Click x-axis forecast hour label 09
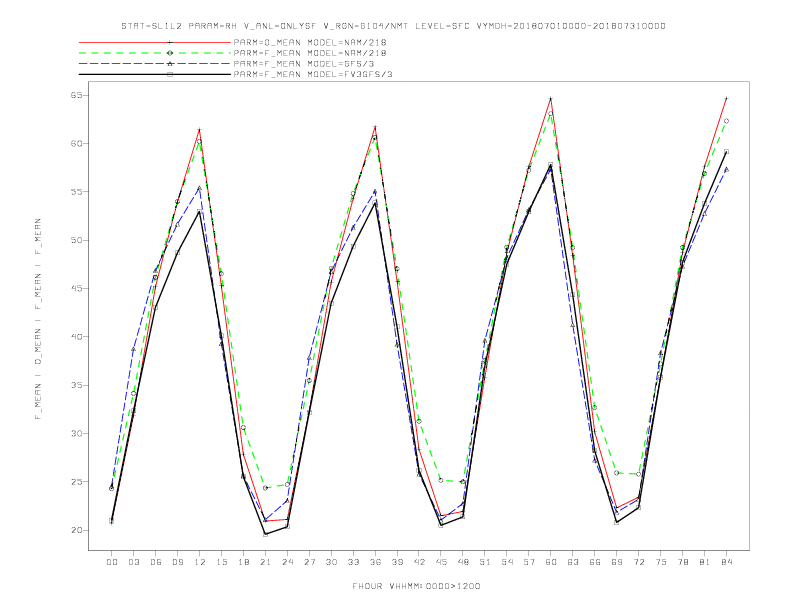Viewport: 792px width, 612px height. click(x=177, y=562)
